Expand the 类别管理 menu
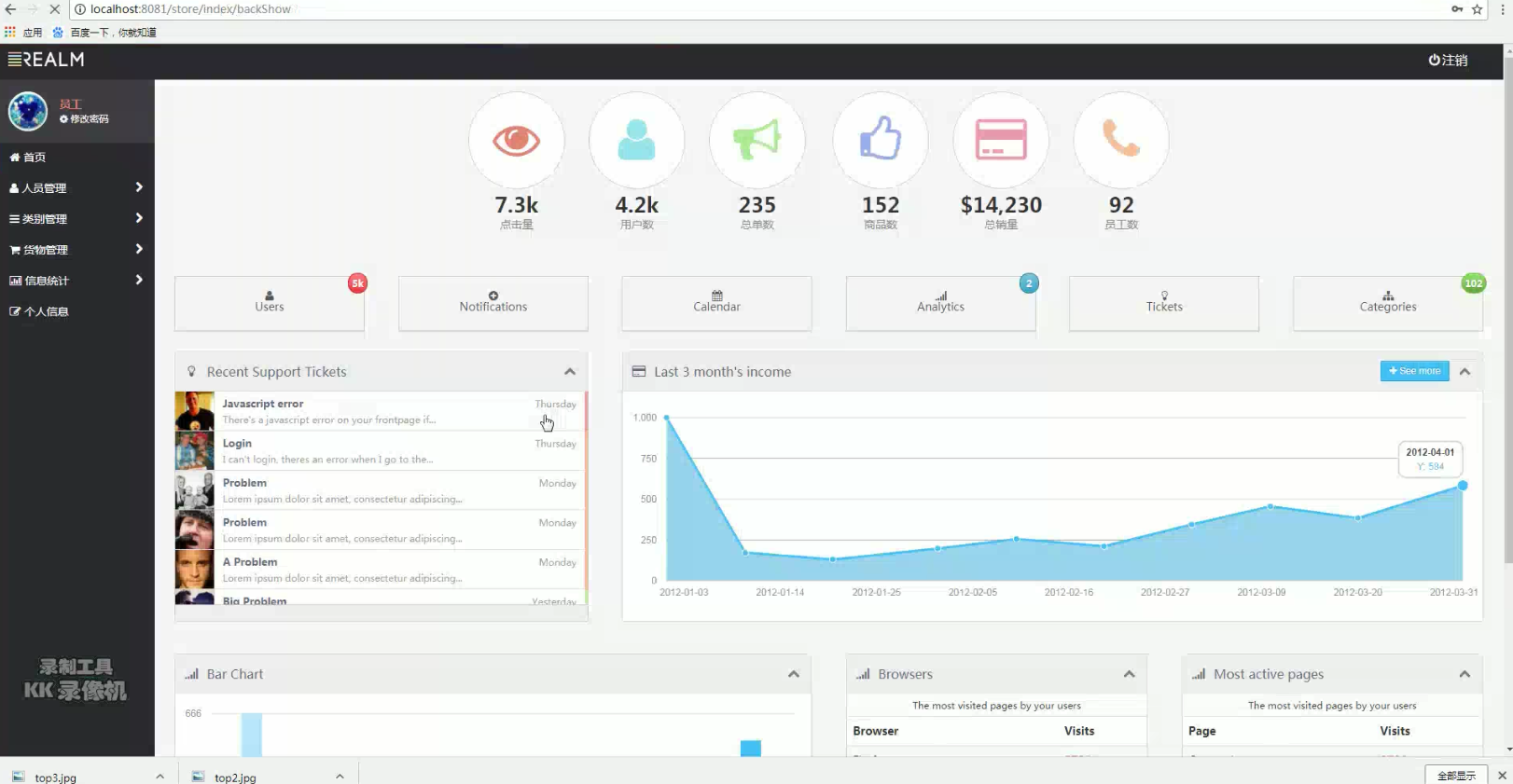 point(77,219)
